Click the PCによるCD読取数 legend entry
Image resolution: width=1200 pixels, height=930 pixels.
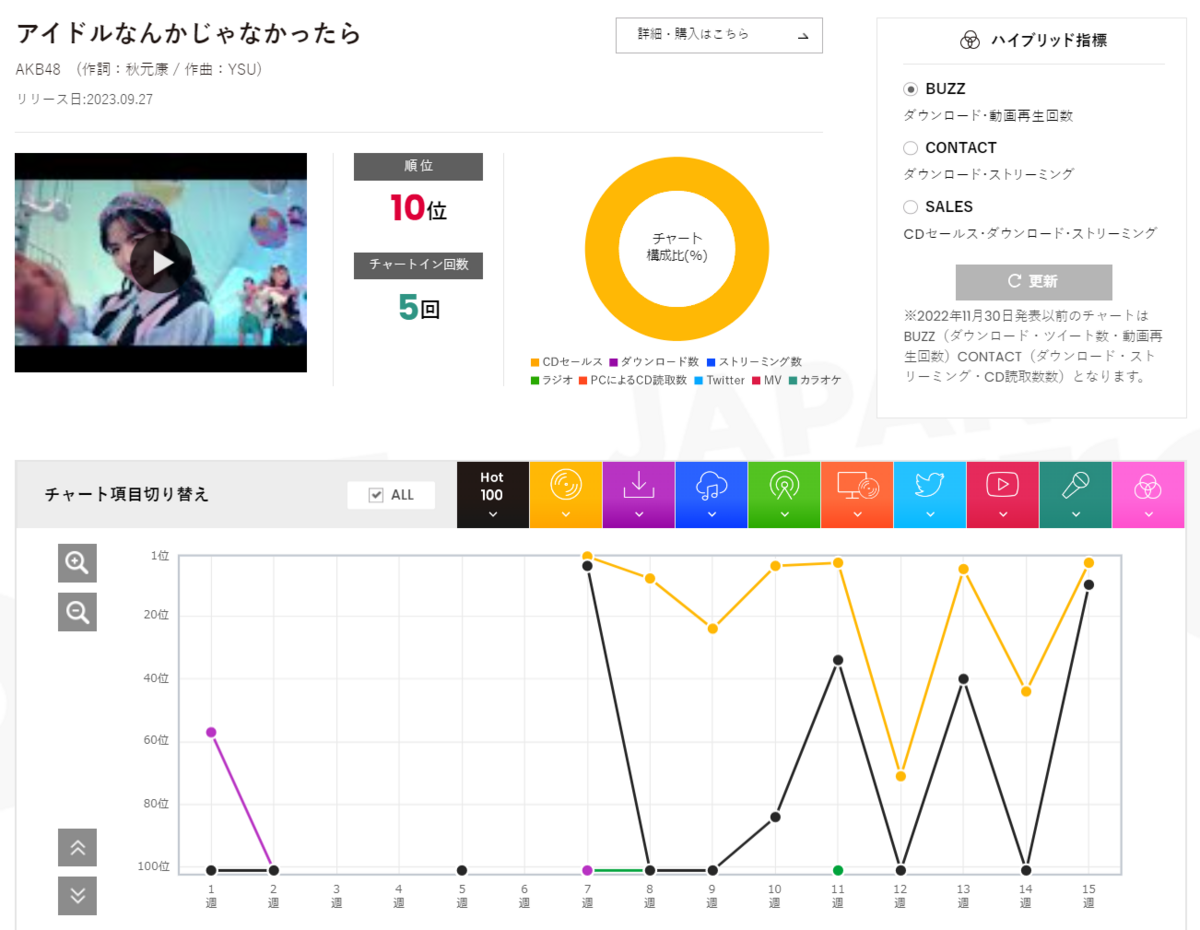[633, 380]
